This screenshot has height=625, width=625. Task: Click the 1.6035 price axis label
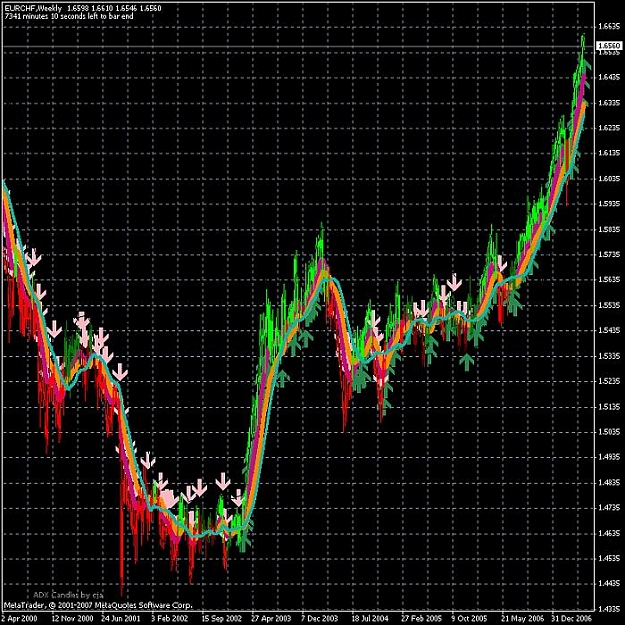point(609,179)
